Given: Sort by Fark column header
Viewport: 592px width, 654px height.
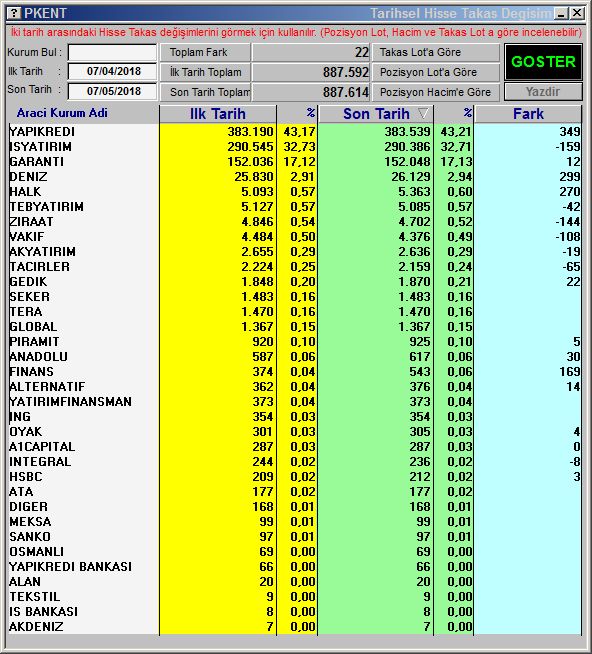Looking at the screenshot, I should point(528,114).
